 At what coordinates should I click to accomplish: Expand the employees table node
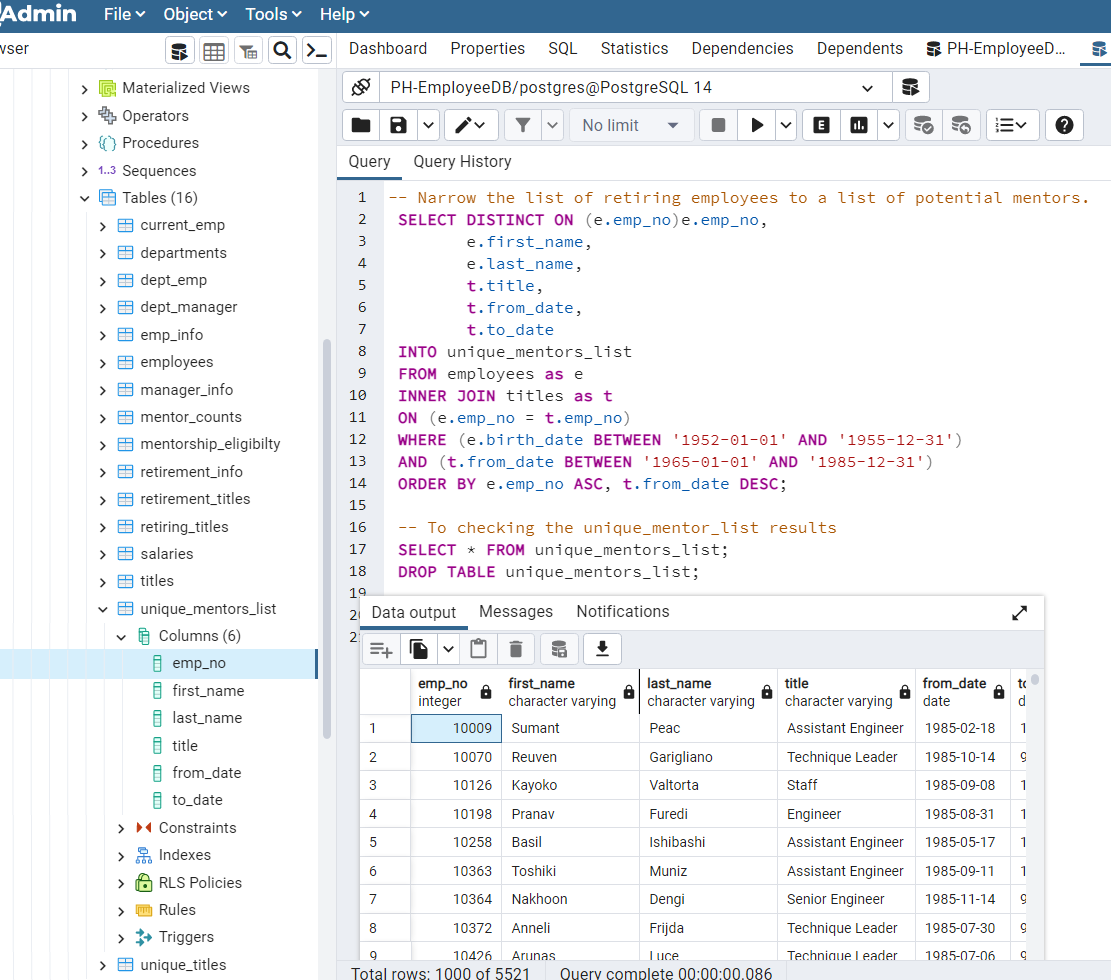(103, 363)
